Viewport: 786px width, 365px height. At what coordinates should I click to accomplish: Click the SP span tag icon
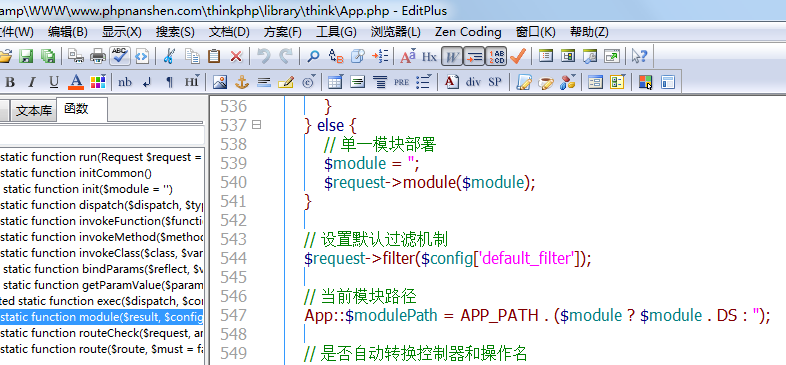495,82
